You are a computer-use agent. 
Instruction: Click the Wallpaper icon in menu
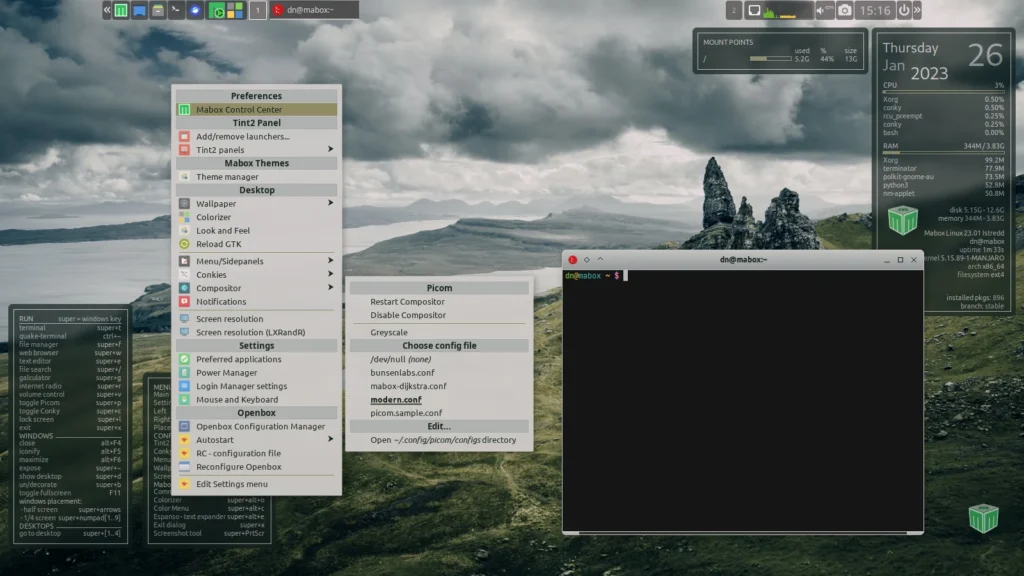coord(184,204)
